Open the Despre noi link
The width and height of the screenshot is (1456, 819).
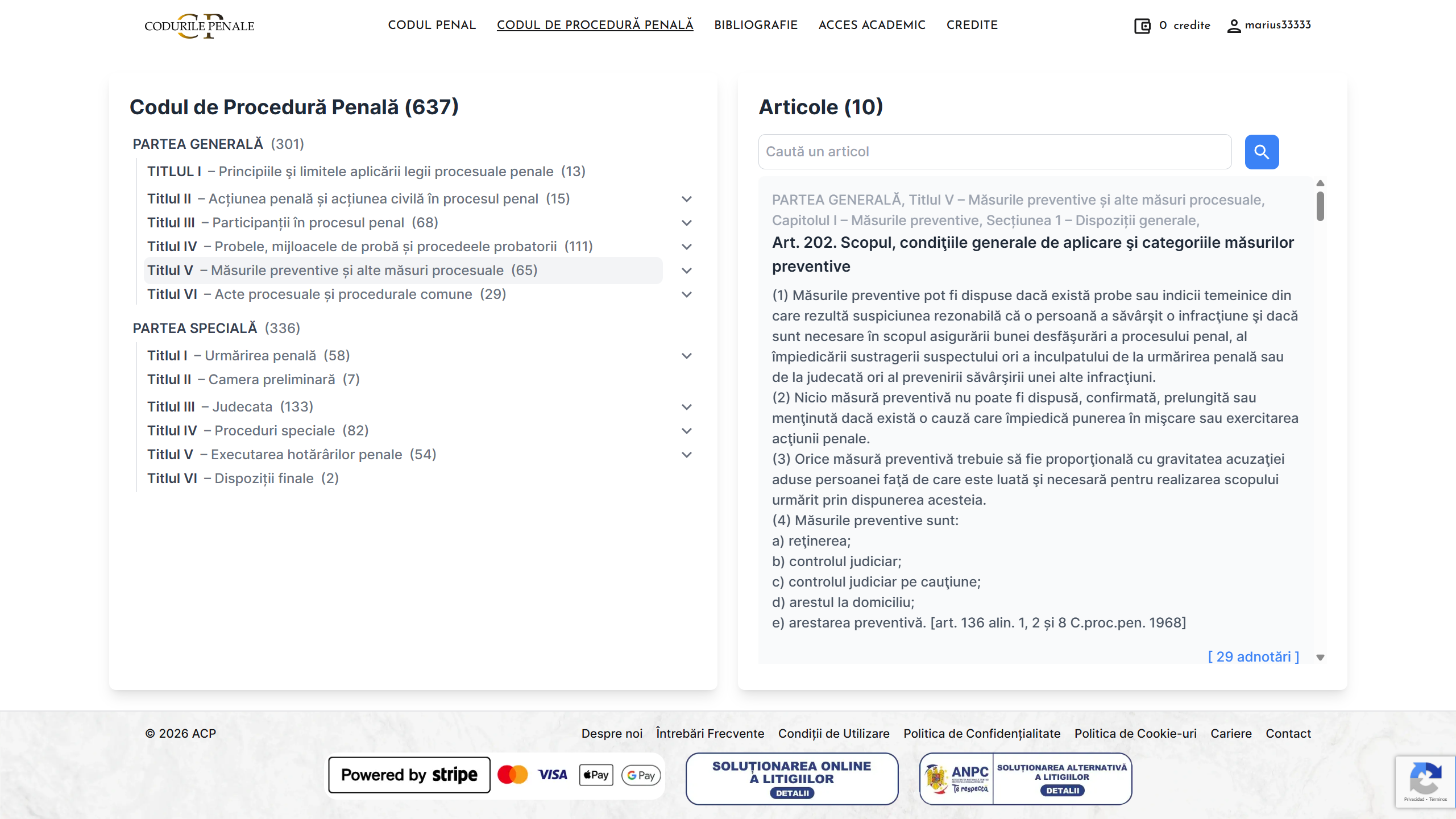[612, 733]
